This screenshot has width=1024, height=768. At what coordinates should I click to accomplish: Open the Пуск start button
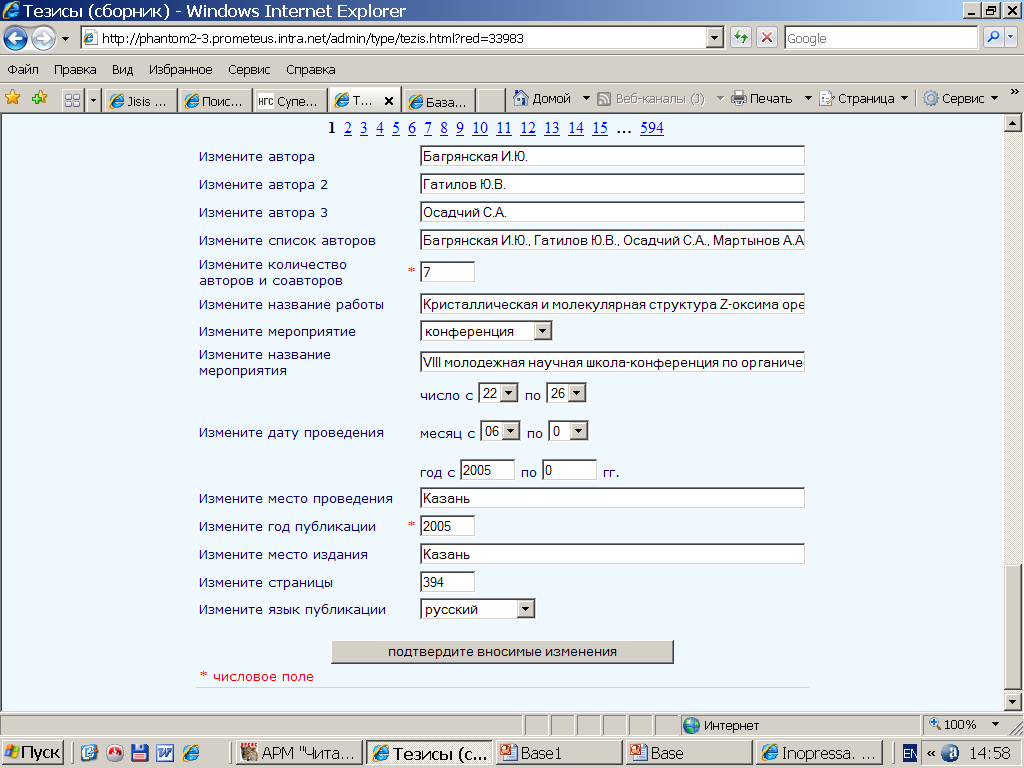(33, 753)
